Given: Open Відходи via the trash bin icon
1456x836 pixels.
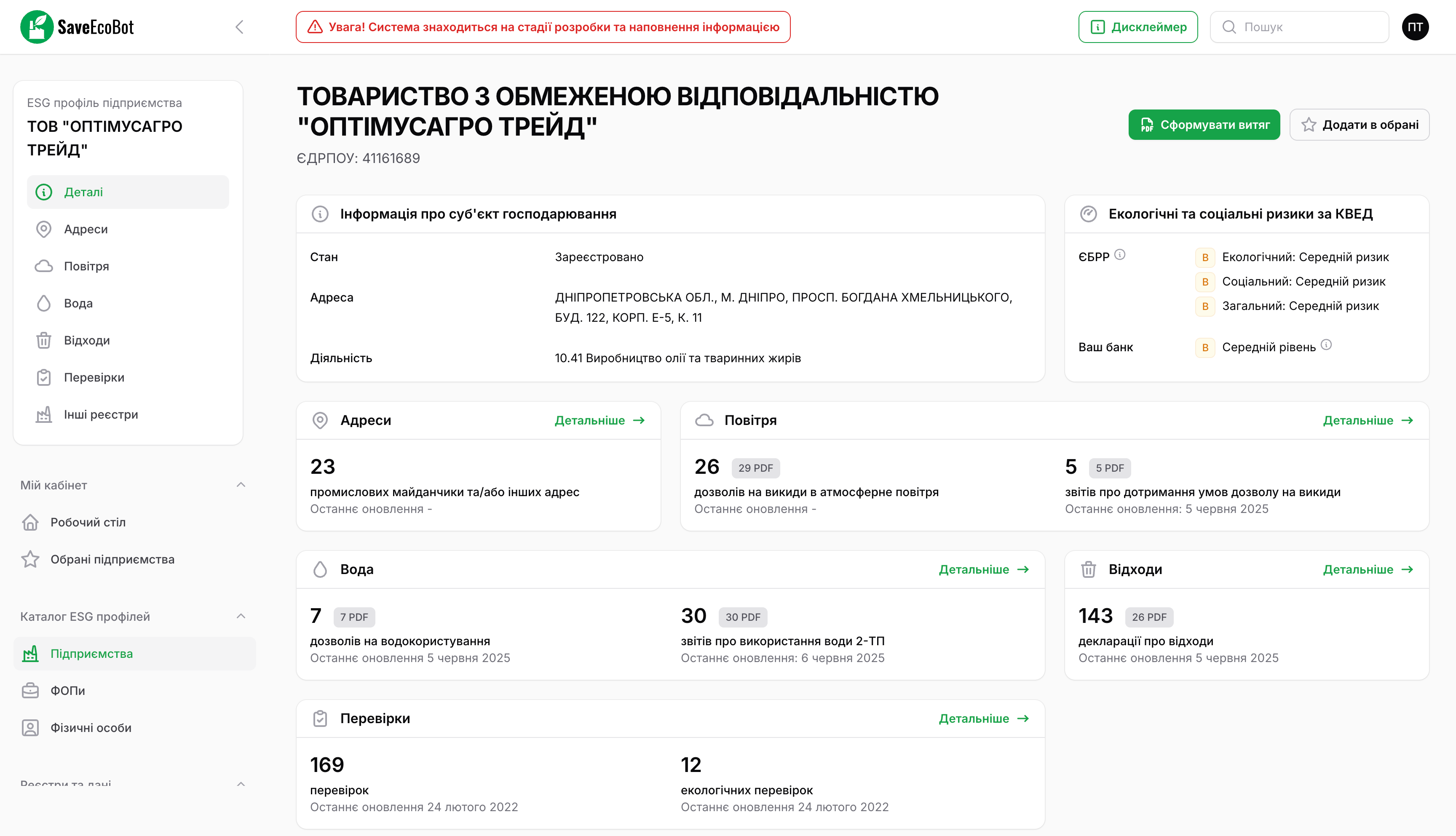Looking at the screenshot, I should coord(44,340).
